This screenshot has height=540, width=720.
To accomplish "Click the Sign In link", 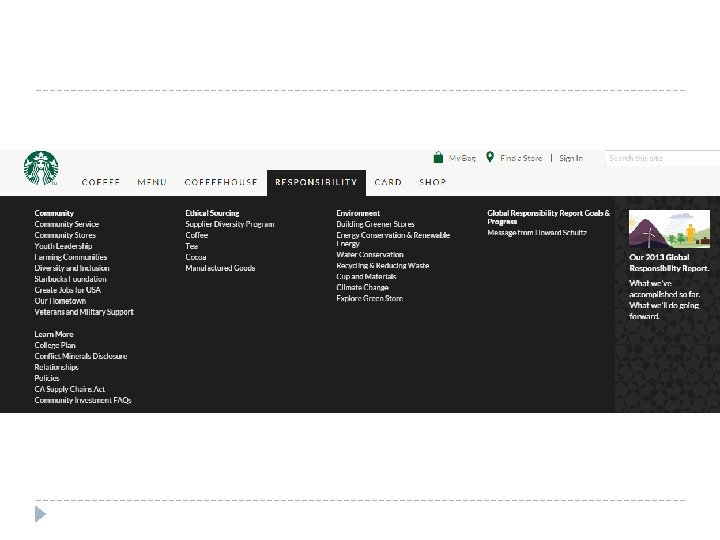I will (571, 158).
